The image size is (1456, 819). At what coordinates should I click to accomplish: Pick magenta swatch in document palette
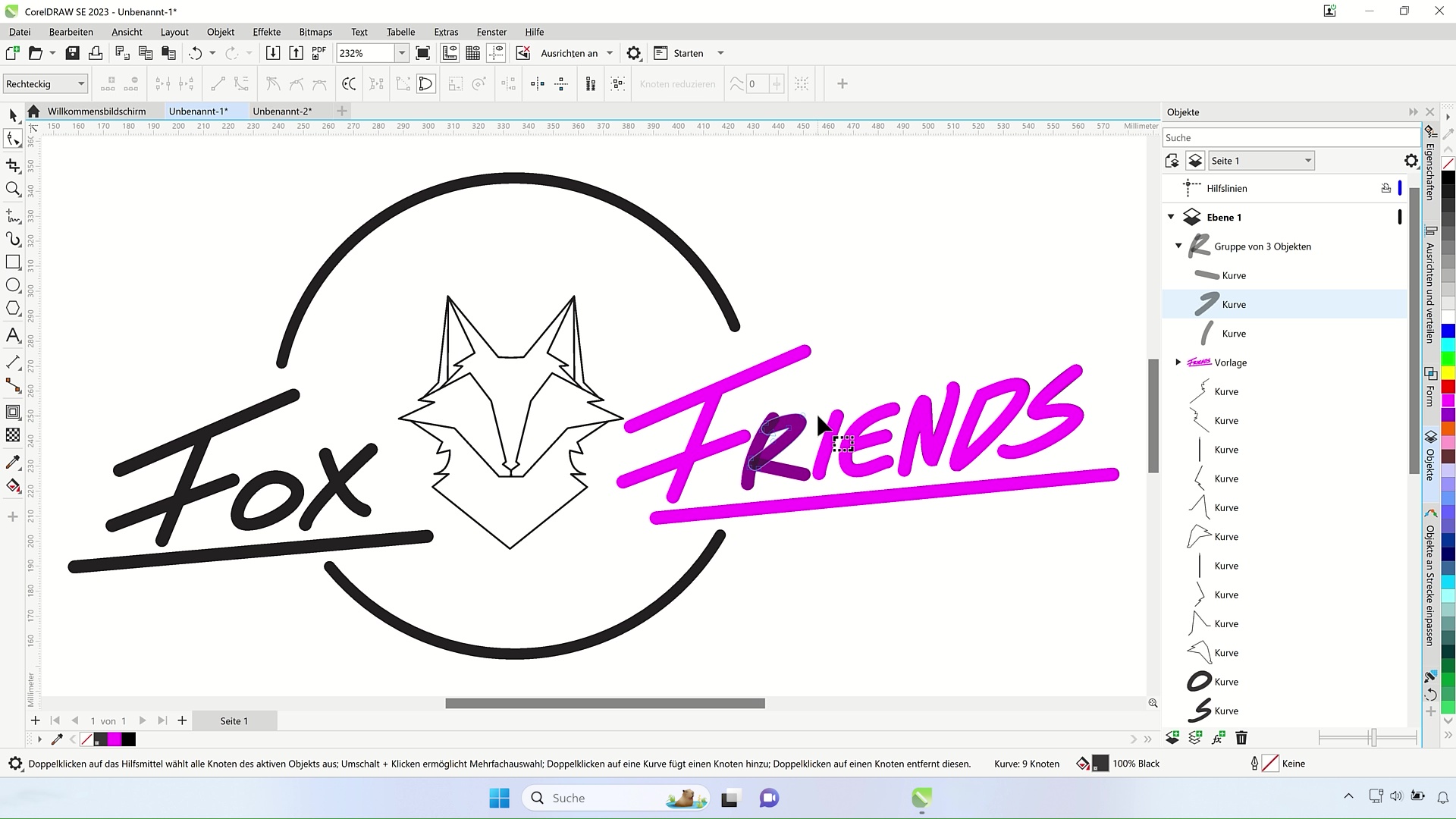tap(115, 739)
